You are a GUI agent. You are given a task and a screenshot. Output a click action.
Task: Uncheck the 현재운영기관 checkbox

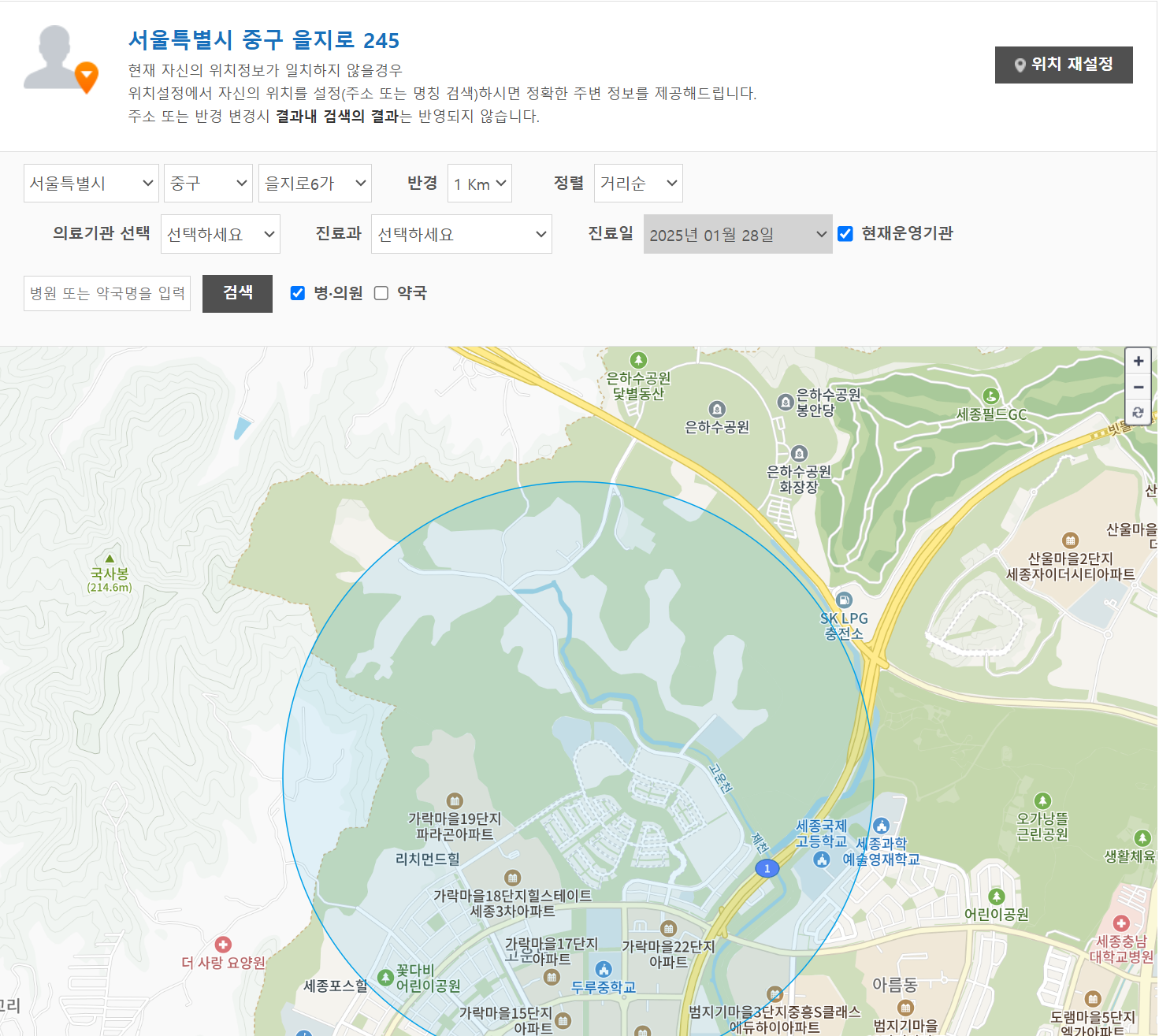tap(845, 233)
